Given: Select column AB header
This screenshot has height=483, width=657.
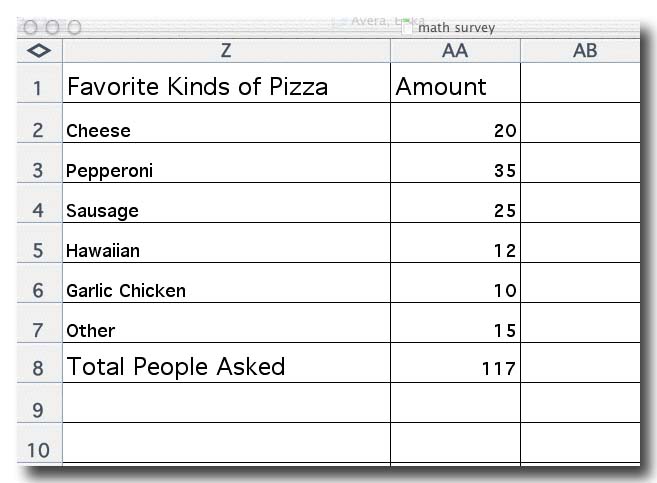Looking at the screenshot, I should click(580, 51).
